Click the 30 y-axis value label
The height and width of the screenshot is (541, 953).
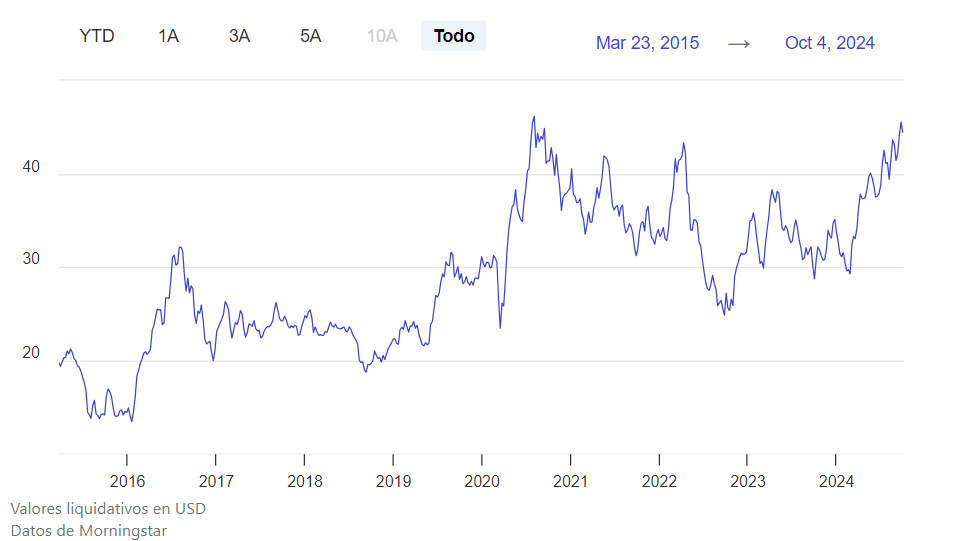click(31, 260)
